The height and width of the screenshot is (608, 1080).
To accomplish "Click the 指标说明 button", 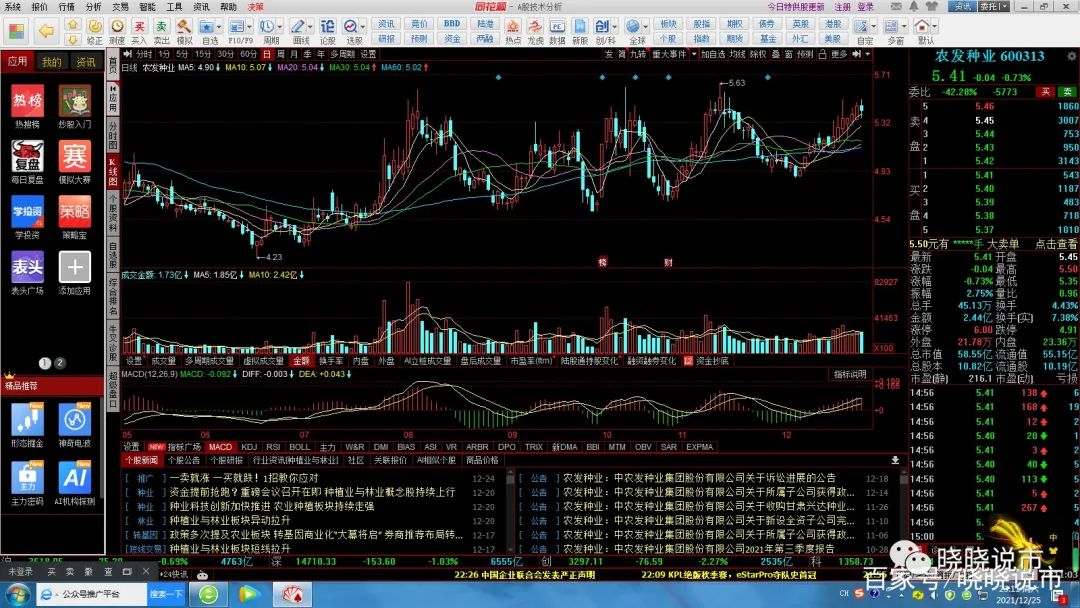I will click(x=850, y=375).
